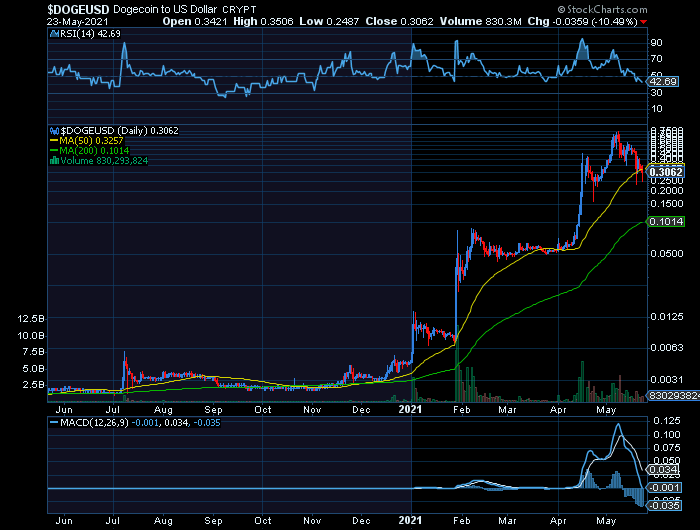Click the 0.3062 last-price tag on price axis
700x530 pixels.
pos(666,172)
